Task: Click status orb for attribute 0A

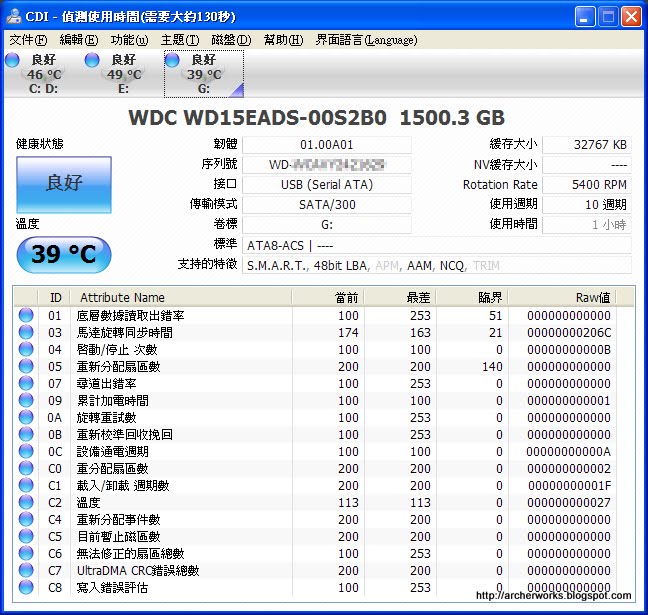Action: click(x=26, y=417)
